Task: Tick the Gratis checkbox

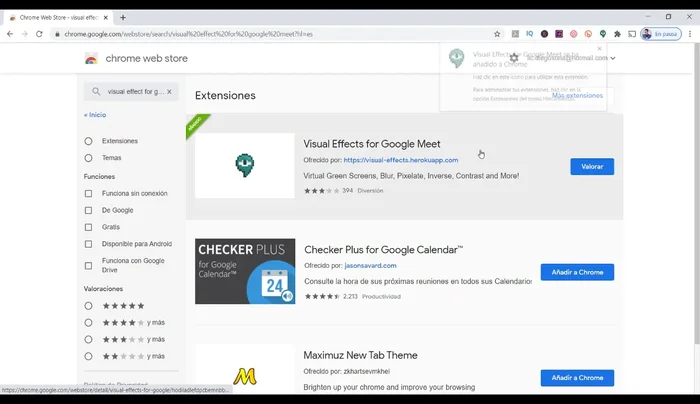Action: (x=88, y=227)
